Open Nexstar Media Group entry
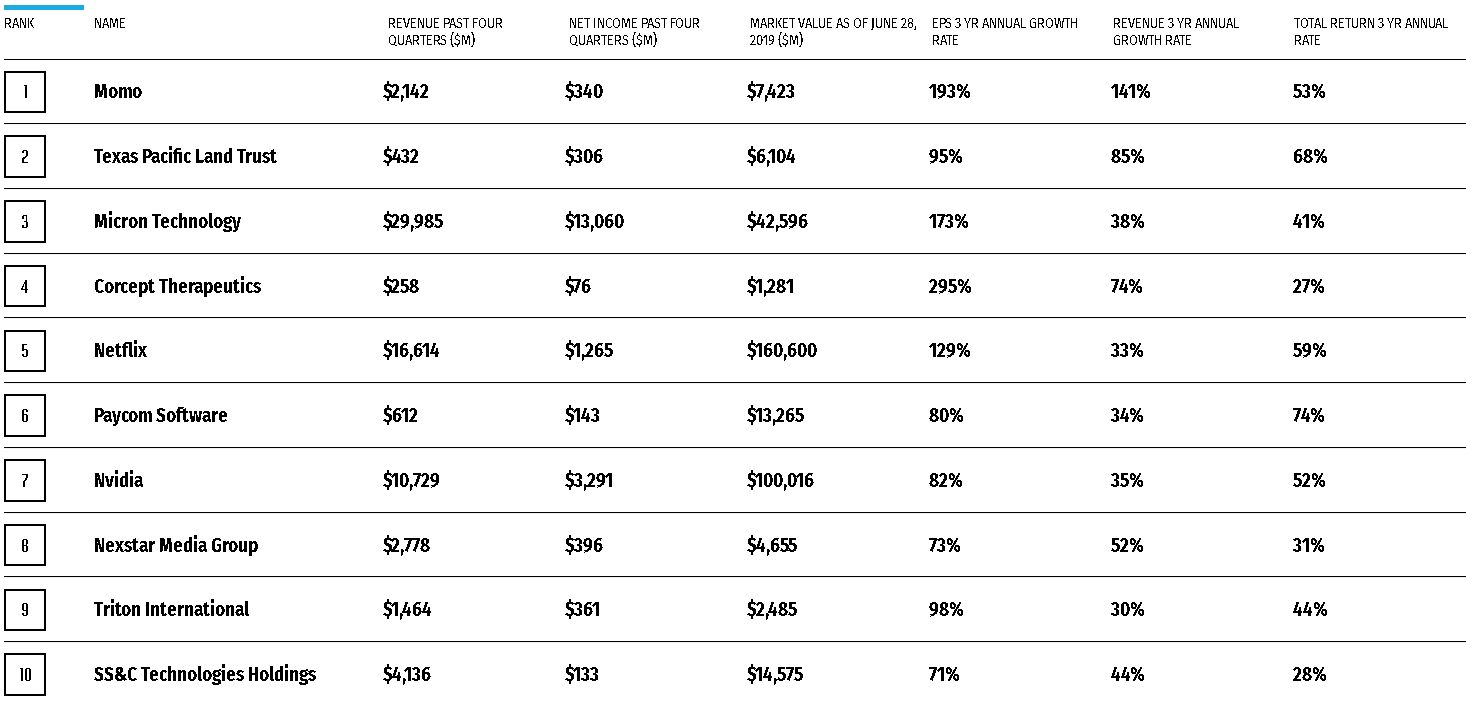The height and width of the screenshot is (703, 1466). [x=176, y=546]
